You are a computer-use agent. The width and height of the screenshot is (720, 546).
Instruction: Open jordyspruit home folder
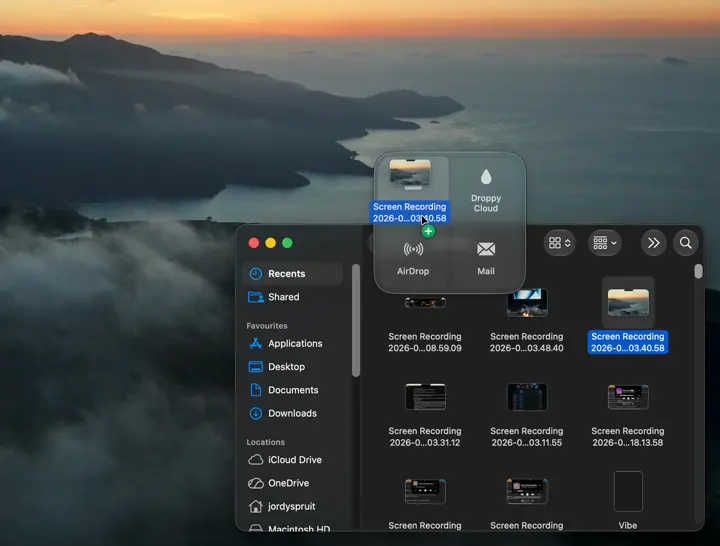click(x=292, y=507)
